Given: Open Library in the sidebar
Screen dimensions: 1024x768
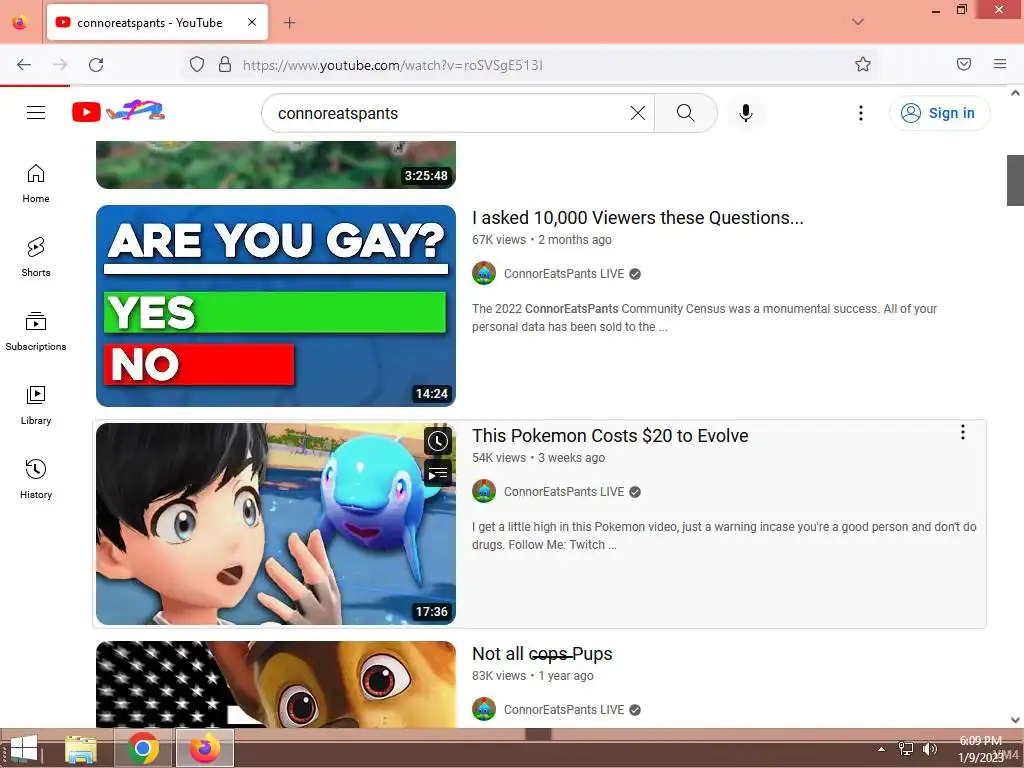Looking at the screenshot, I should (x=36, y=406).
